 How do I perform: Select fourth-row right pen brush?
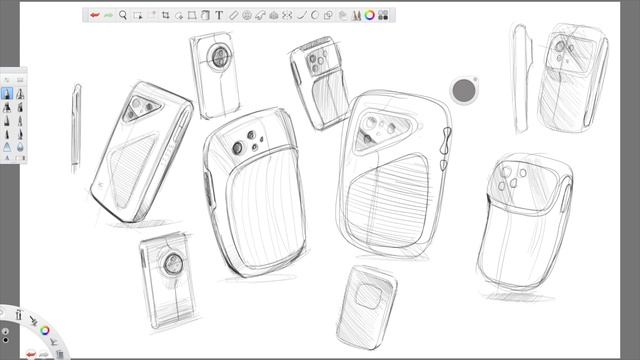pos(20,134)
